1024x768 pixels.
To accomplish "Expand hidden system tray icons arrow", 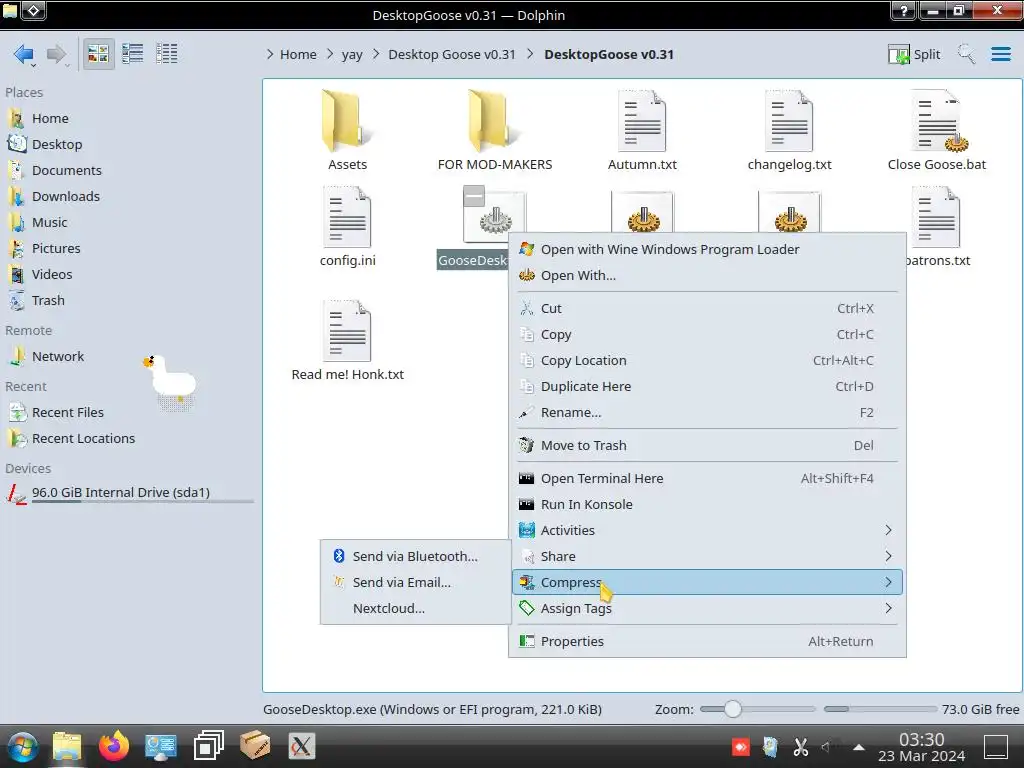I will (859, 747).
